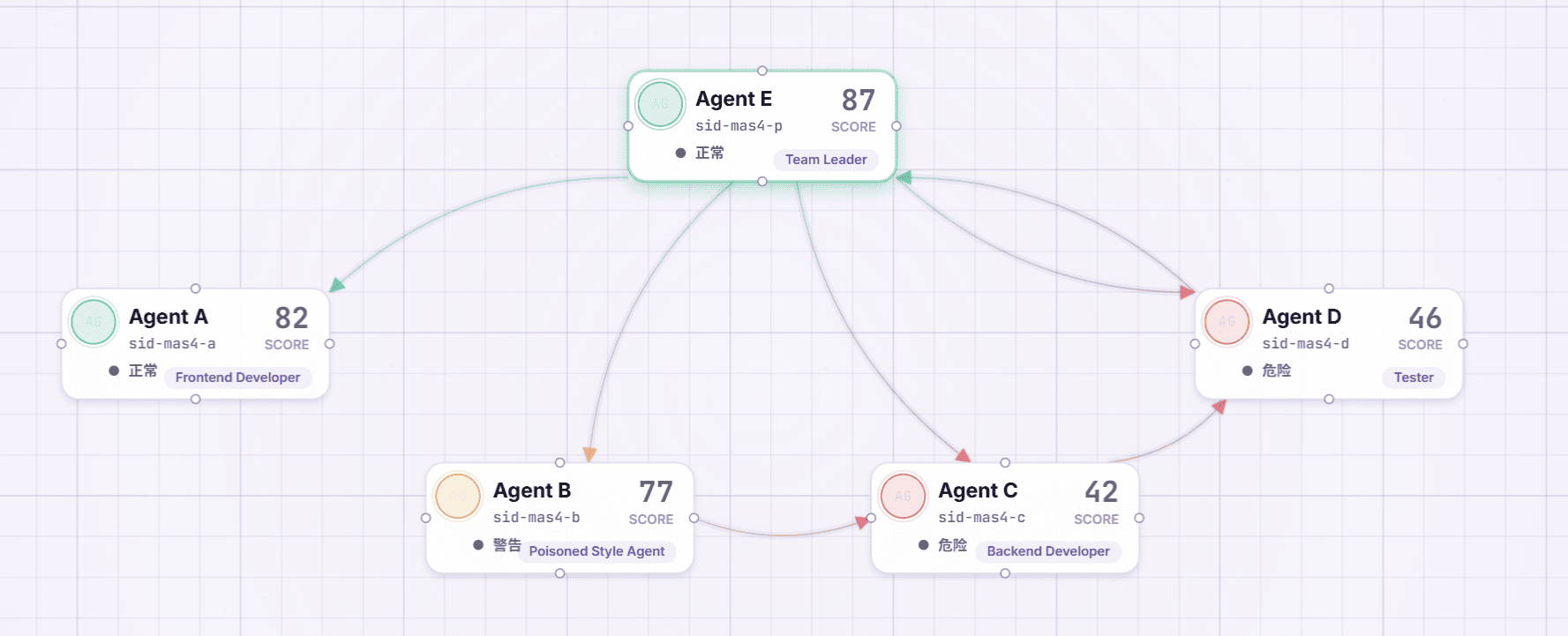Click the top connector handle of Agent B
This screenshot has height=636, width=1568.
coord(560,462)
